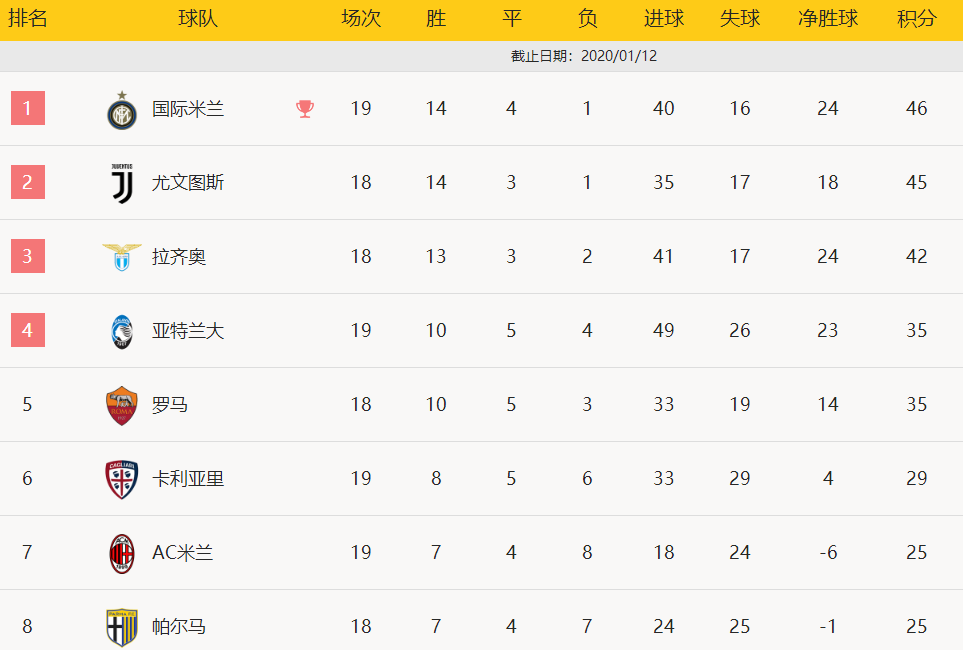The width and height of the screenshot is (963, 650).
Task: Open the 拉齐奥 team link
Action: (179, 256)
